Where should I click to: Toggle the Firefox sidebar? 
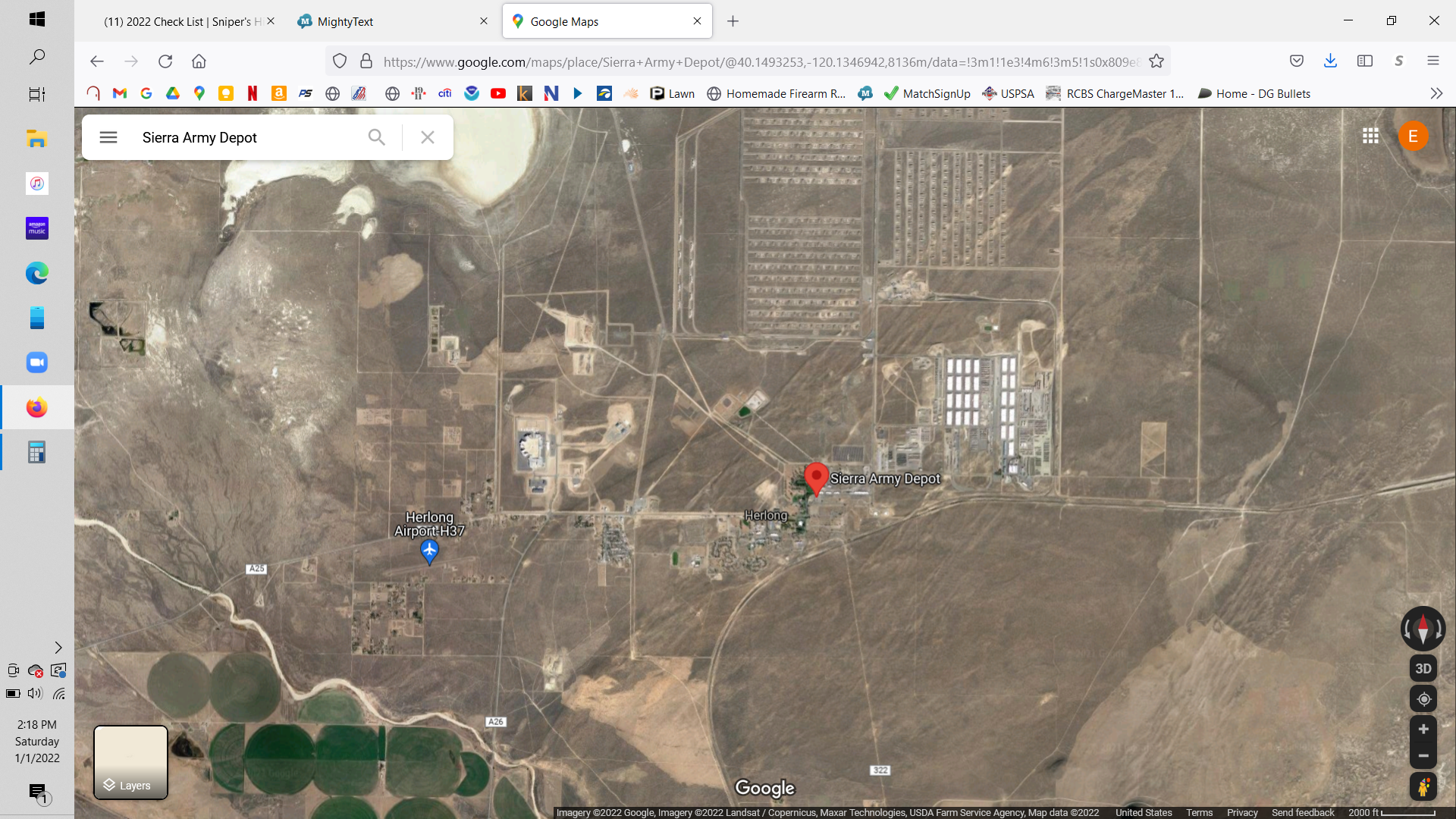1365,61
